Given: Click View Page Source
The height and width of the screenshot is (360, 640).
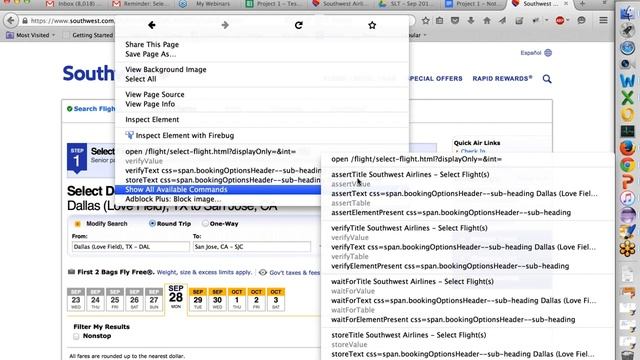Looking at the screenshot, I should tap(155, 94).
